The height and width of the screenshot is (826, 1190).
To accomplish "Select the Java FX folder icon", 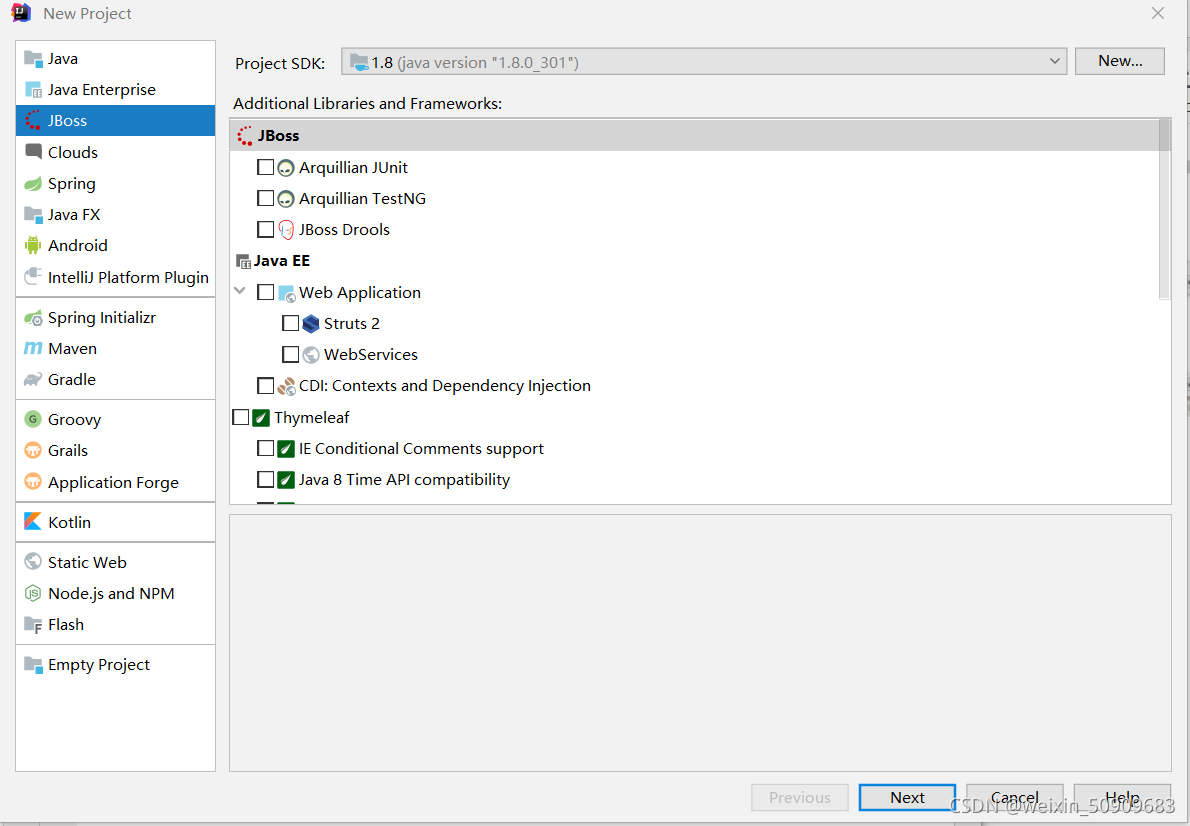I will 33,215.
